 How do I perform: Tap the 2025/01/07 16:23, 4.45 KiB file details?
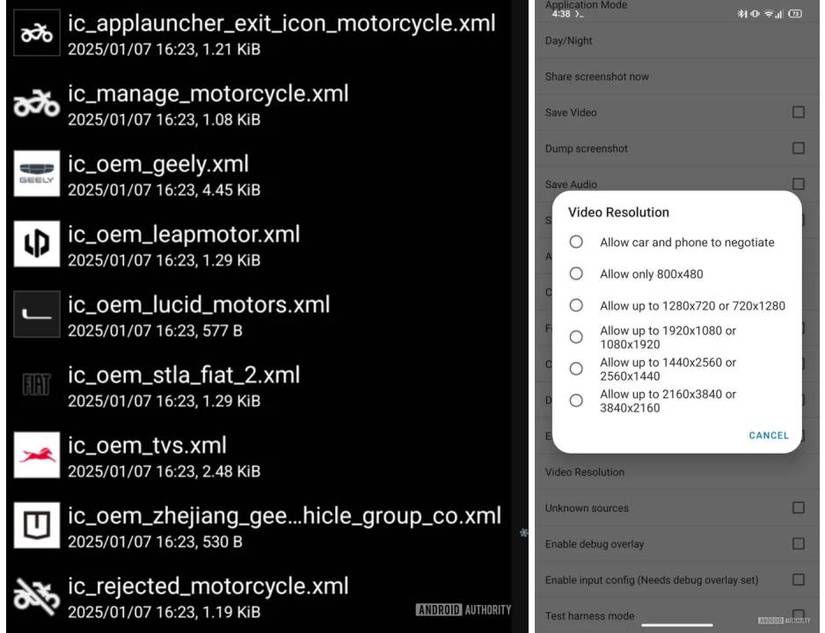point(164,190)
